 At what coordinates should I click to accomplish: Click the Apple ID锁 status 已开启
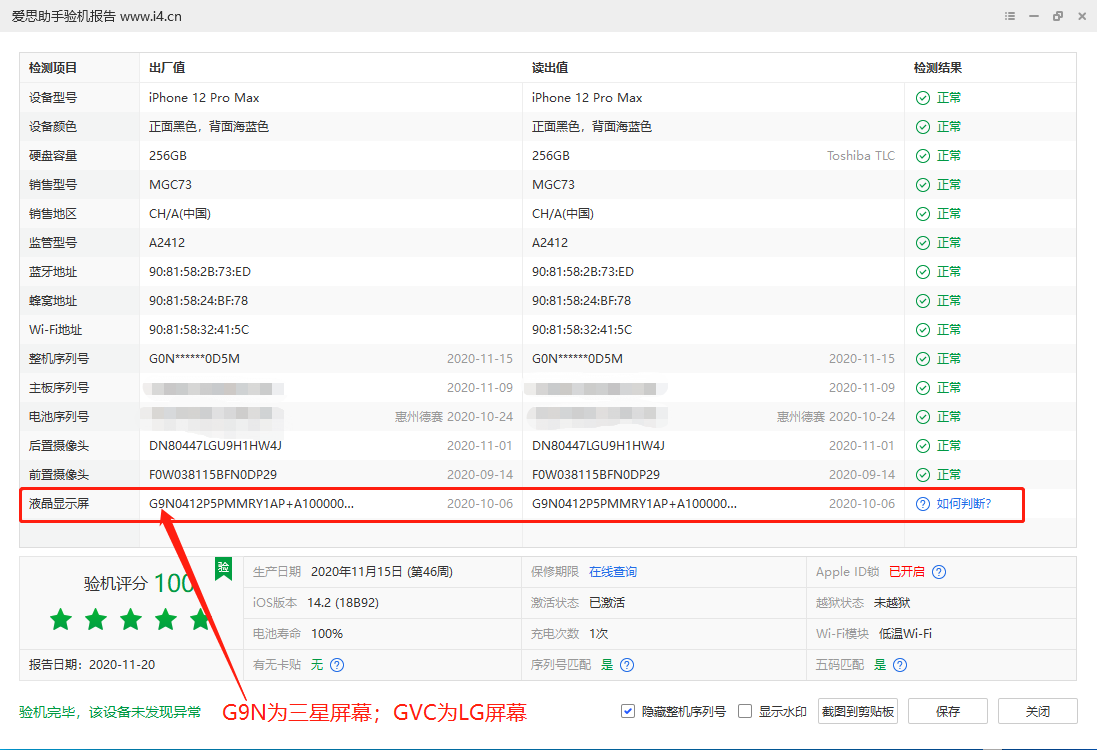(x=906, y=572)
